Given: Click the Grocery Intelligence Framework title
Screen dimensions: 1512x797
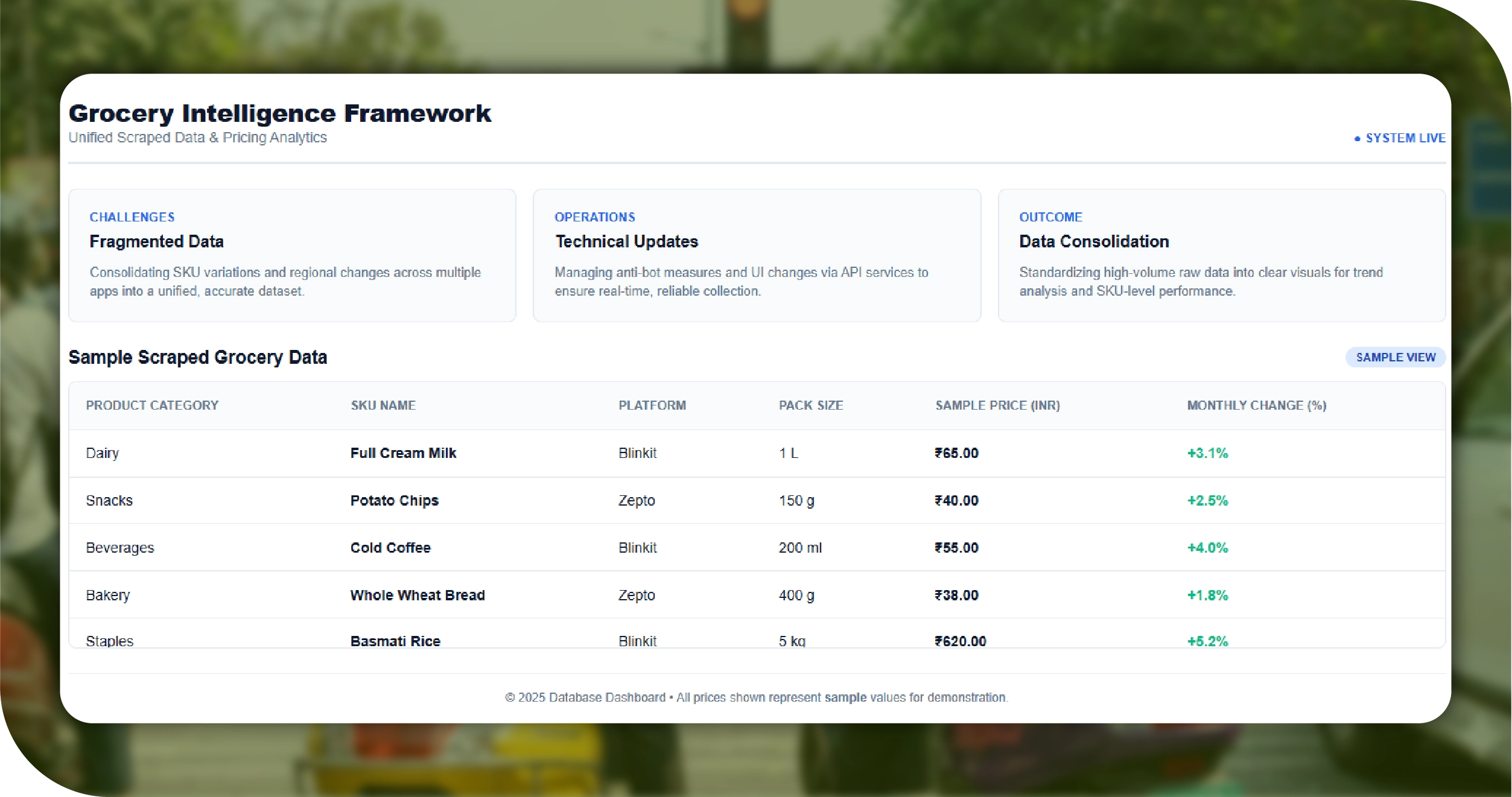Looking at the screenshot, I should 280,113.
